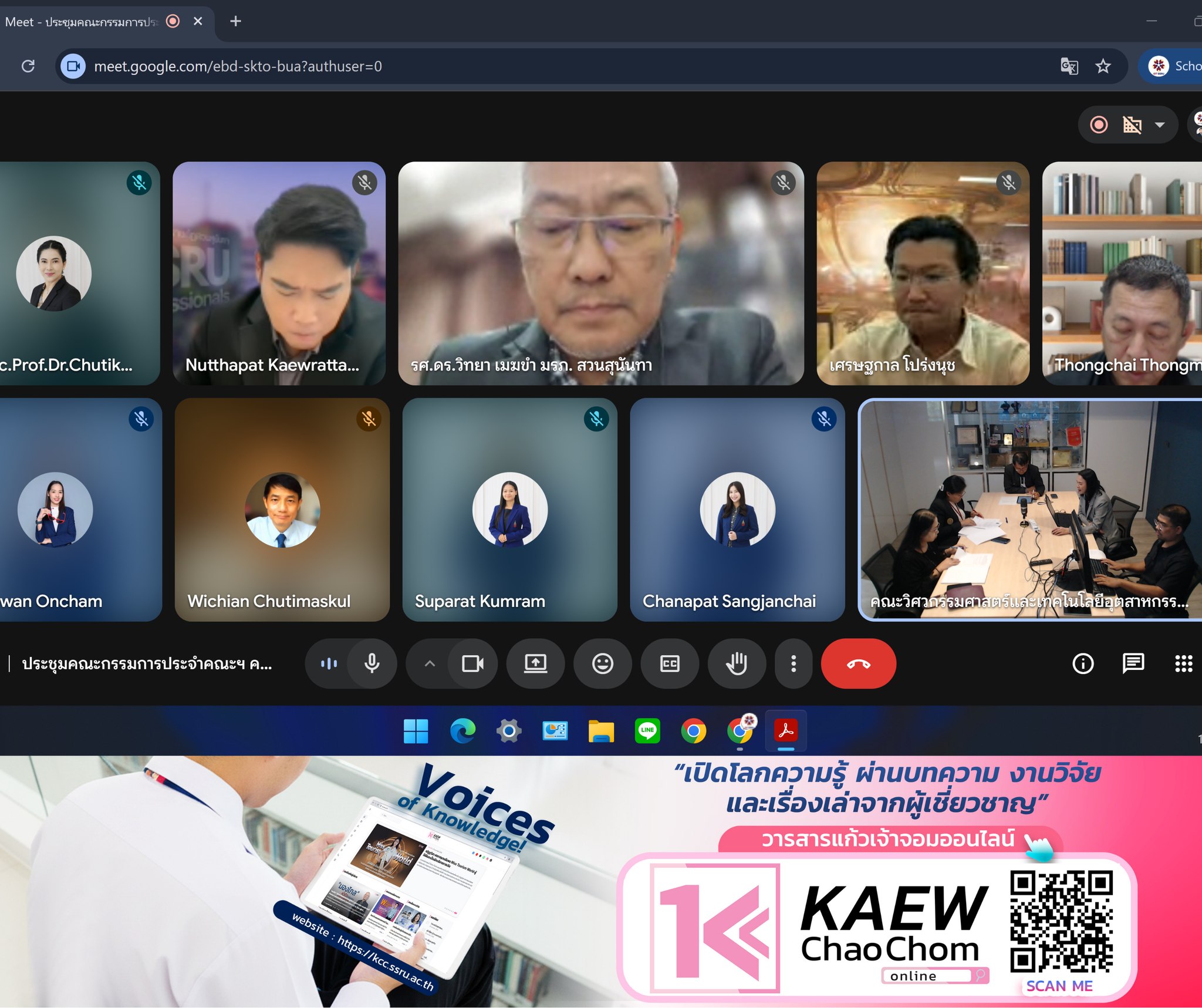
Task: Toggle the microphone on or off
Action: (x=372, y=664)
